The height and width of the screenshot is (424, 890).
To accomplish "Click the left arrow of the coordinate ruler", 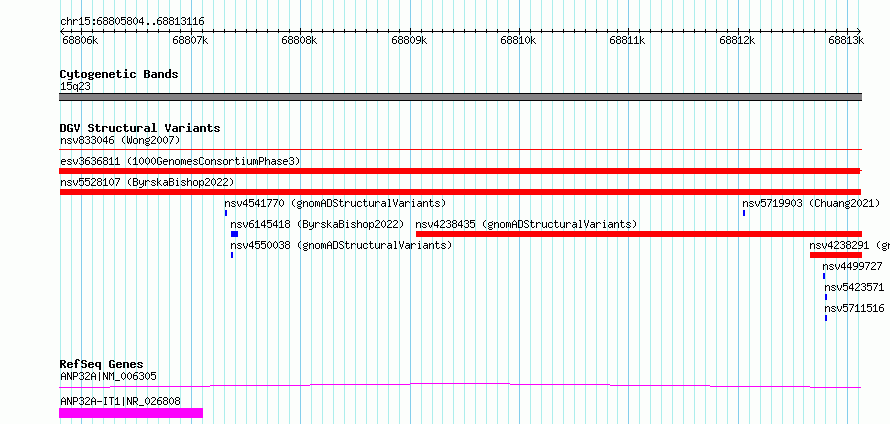I will 62,31.
